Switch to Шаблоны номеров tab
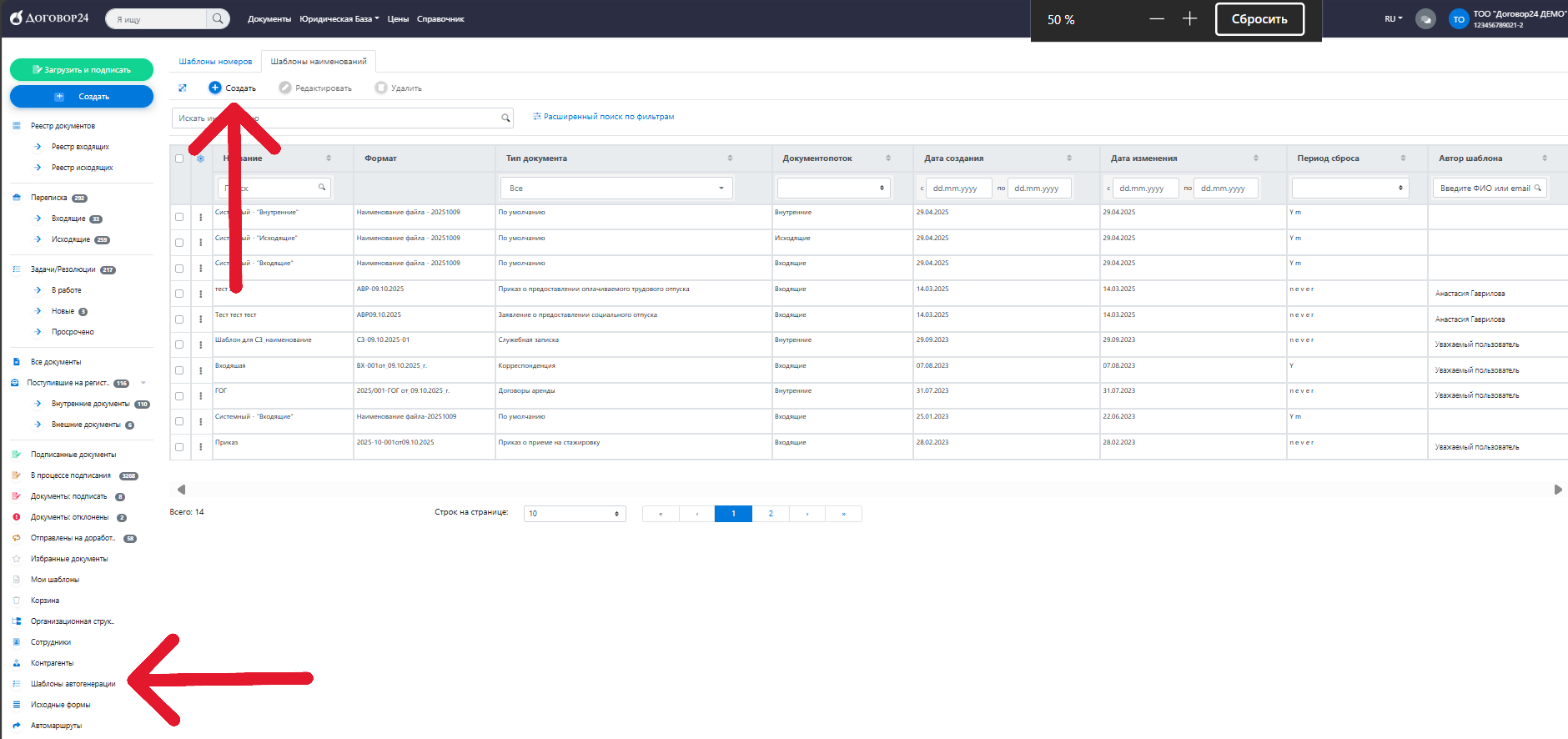 [x=215, y=62]
